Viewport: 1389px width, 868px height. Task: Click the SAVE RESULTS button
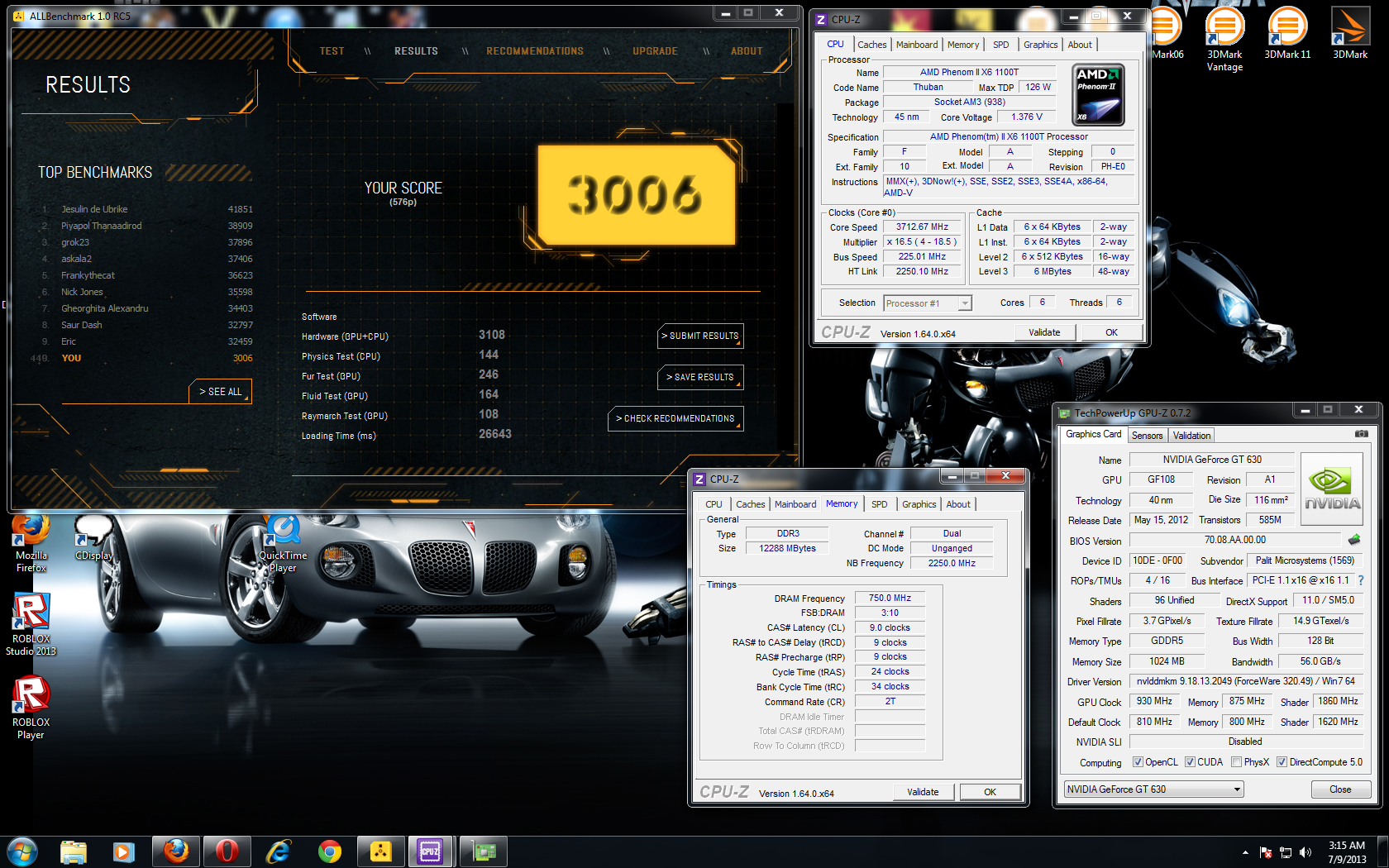[x=700, y=377]
